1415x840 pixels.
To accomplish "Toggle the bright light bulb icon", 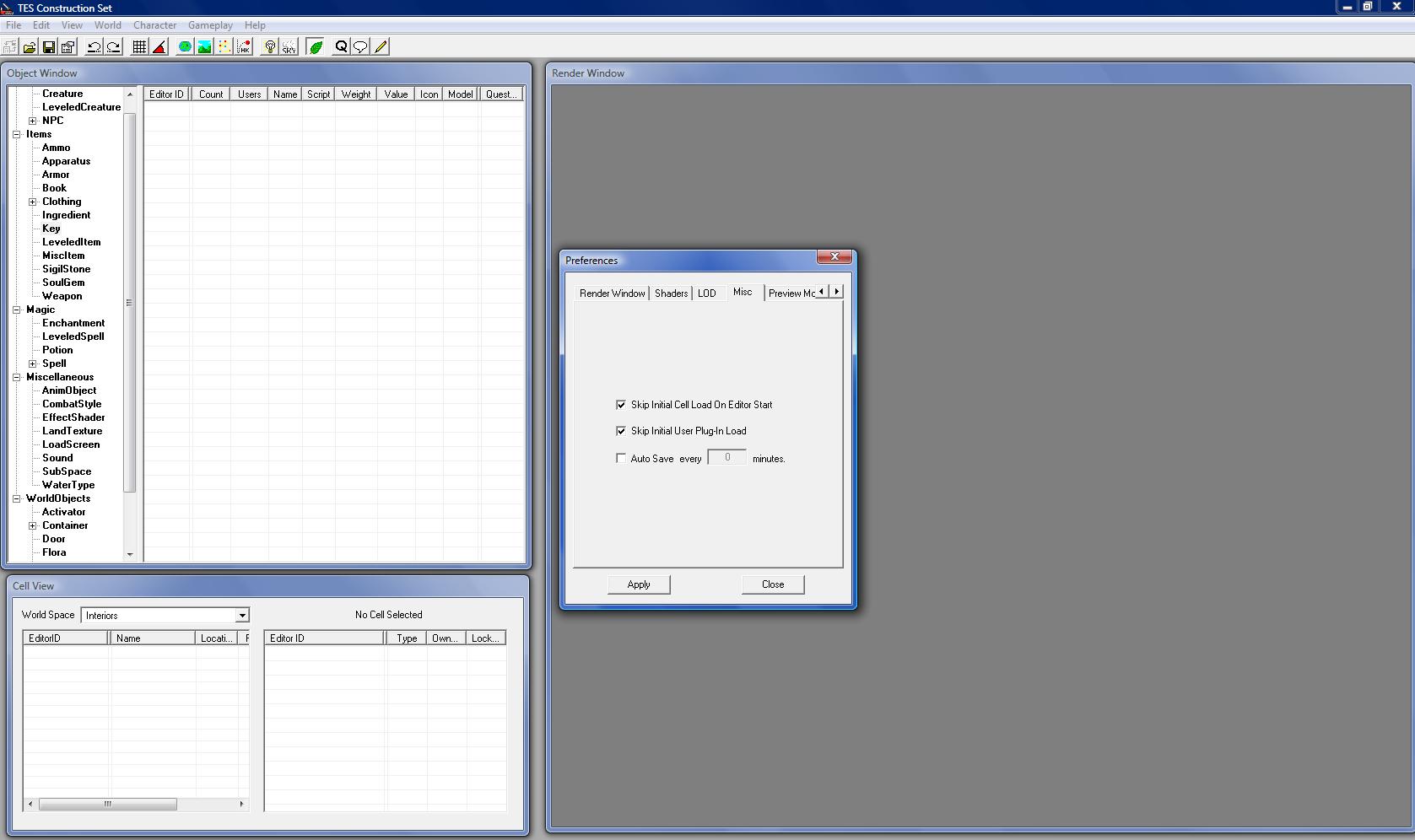I will tap(270, 47).
